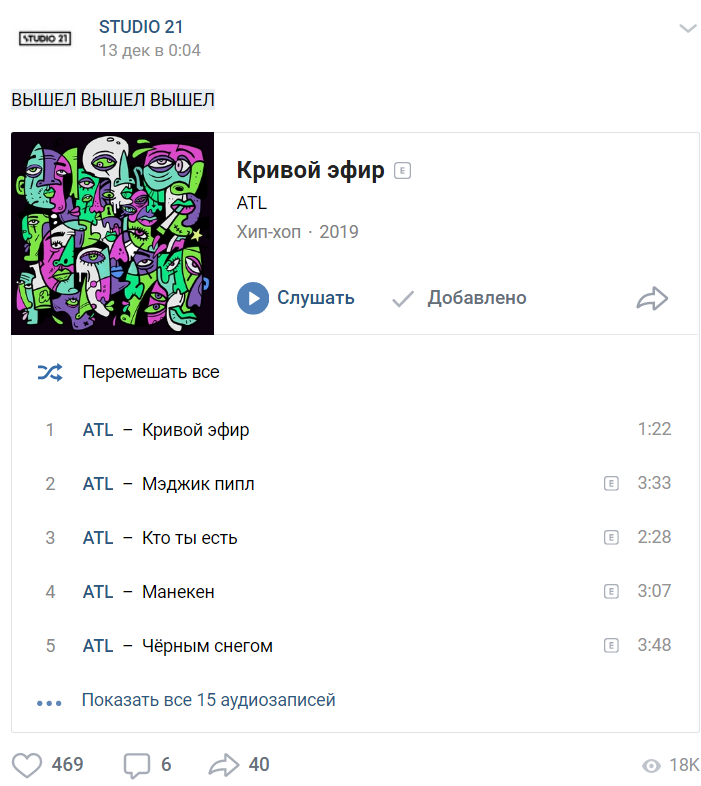The width and height of the screenshot is (701, 786).
Task: Click the STUDIO 21 avatar logo
Action: [x=45, y=39]
